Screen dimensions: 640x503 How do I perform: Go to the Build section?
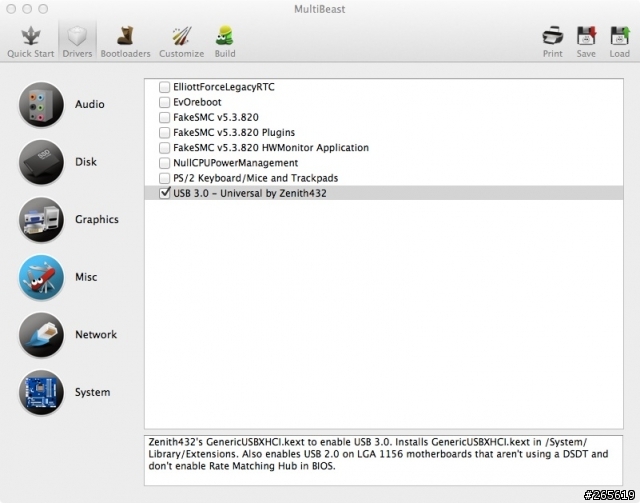click(225, 41)
